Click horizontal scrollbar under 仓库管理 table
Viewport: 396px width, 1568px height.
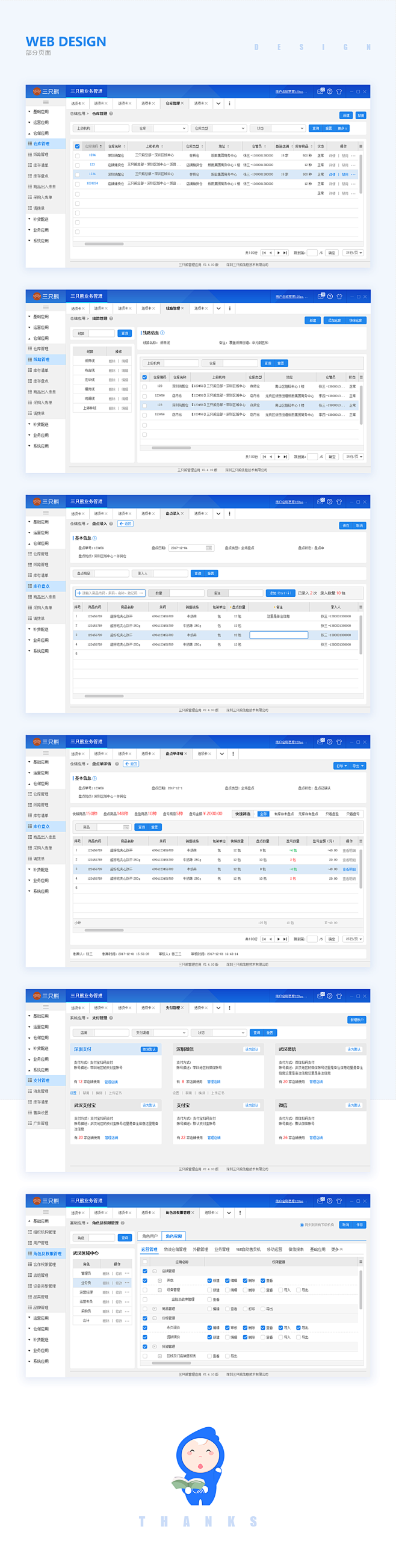pyautogui.click(x=104, y=244)
